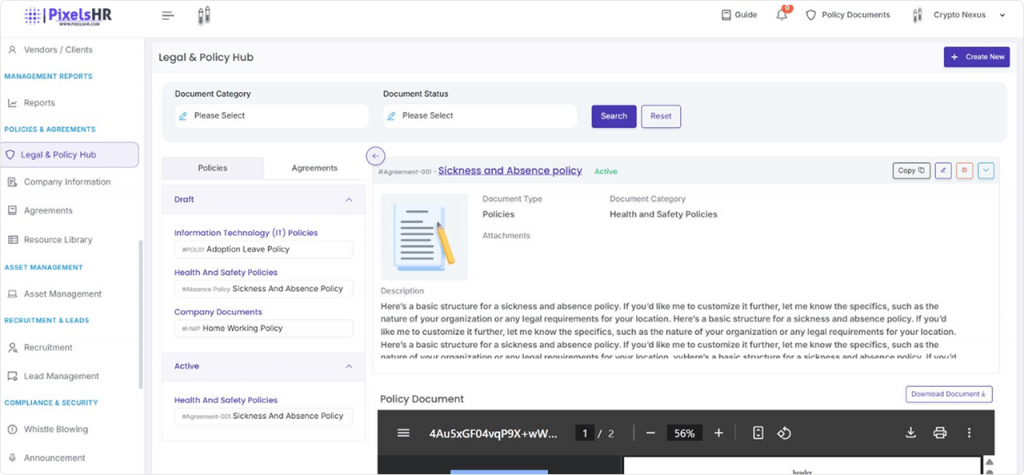Screen dimensions: 1024x475
Task: Click the PDF page number field
Action: coord(584,433)
